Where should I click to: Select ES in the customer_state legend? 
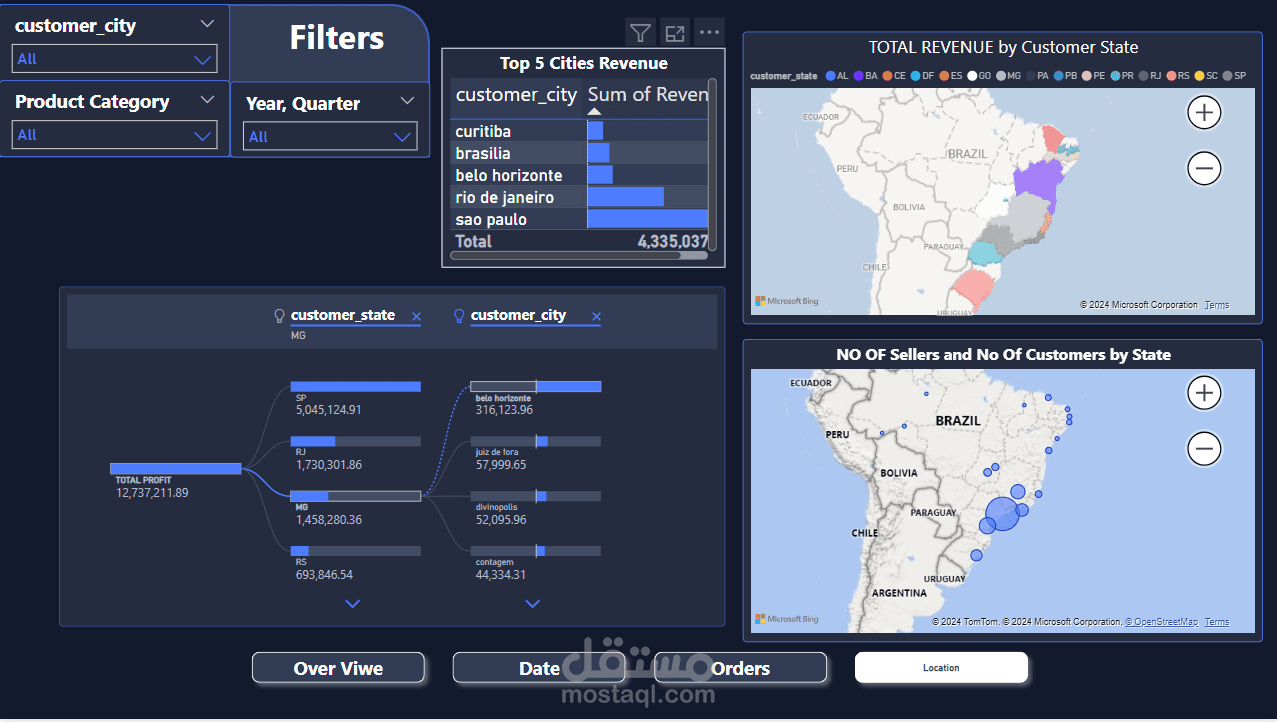[x=951, y=76]
